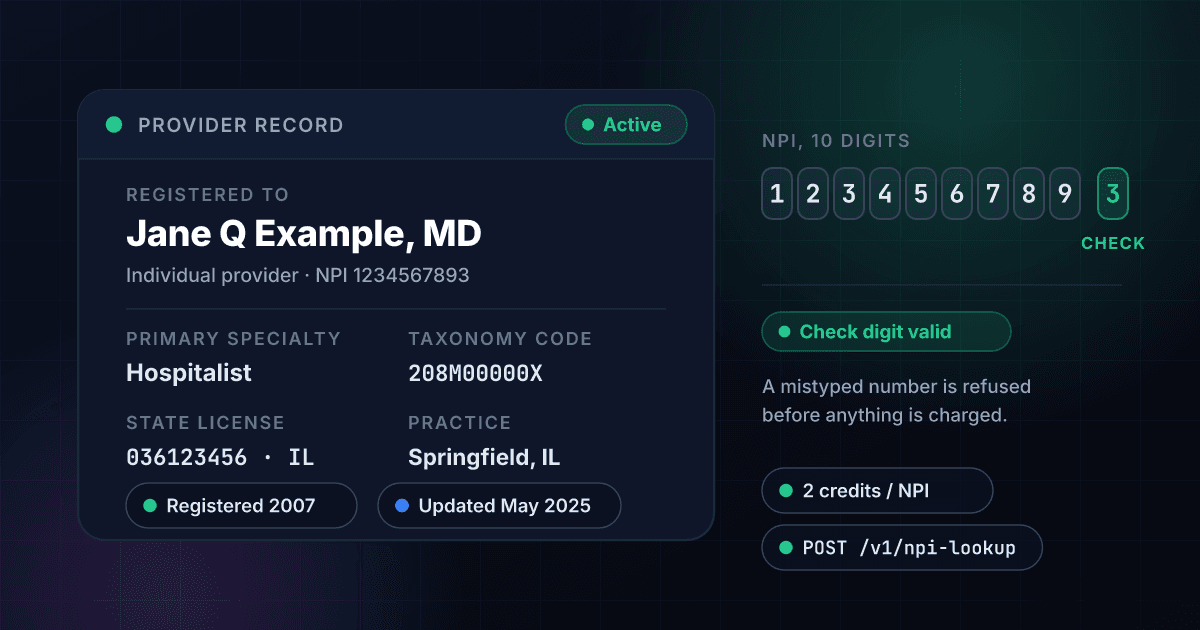Viewport: 1200px width, 630px height.
Task: Click the Updated May 2025 pill
Action: coord(499,506)
